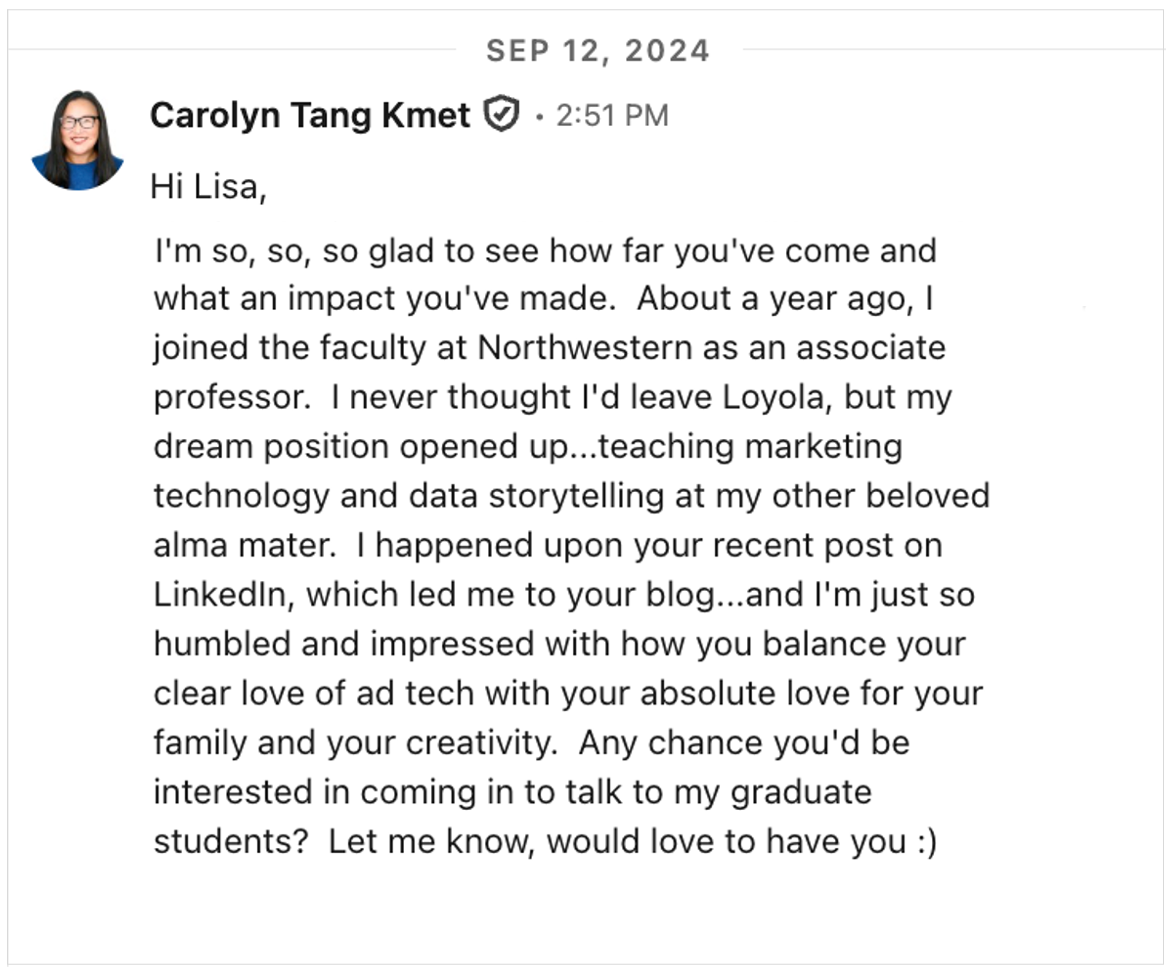
Task: Open the sender's profile photo
Action: (77, 140)
